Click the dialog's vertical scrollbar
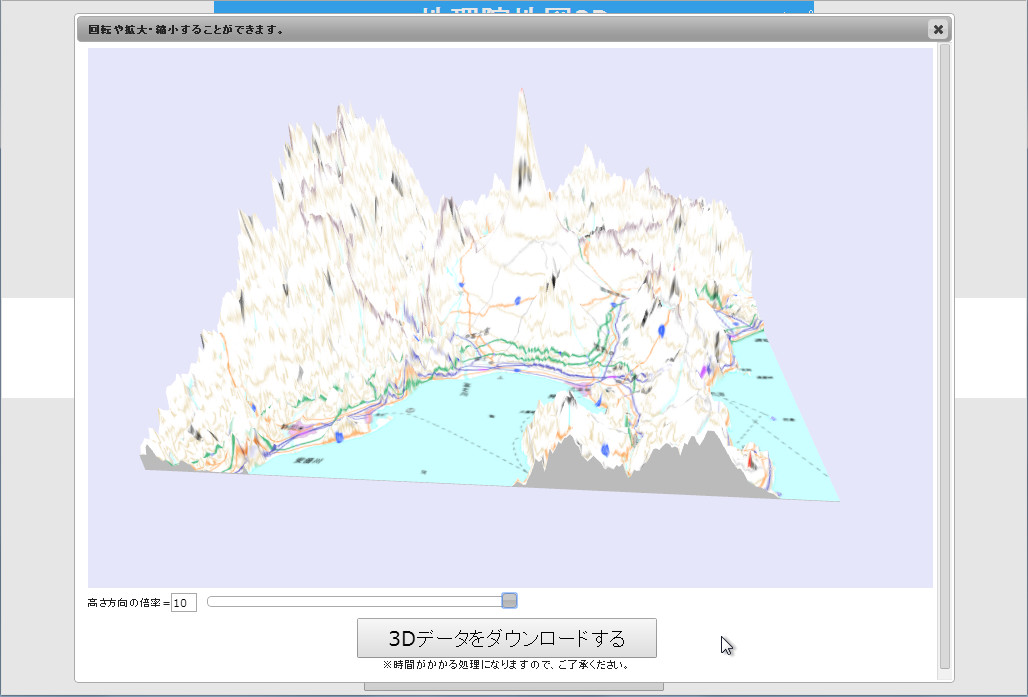Viewport: 1028px width, 697px height. pyautogui.click(x=944, y=357)
